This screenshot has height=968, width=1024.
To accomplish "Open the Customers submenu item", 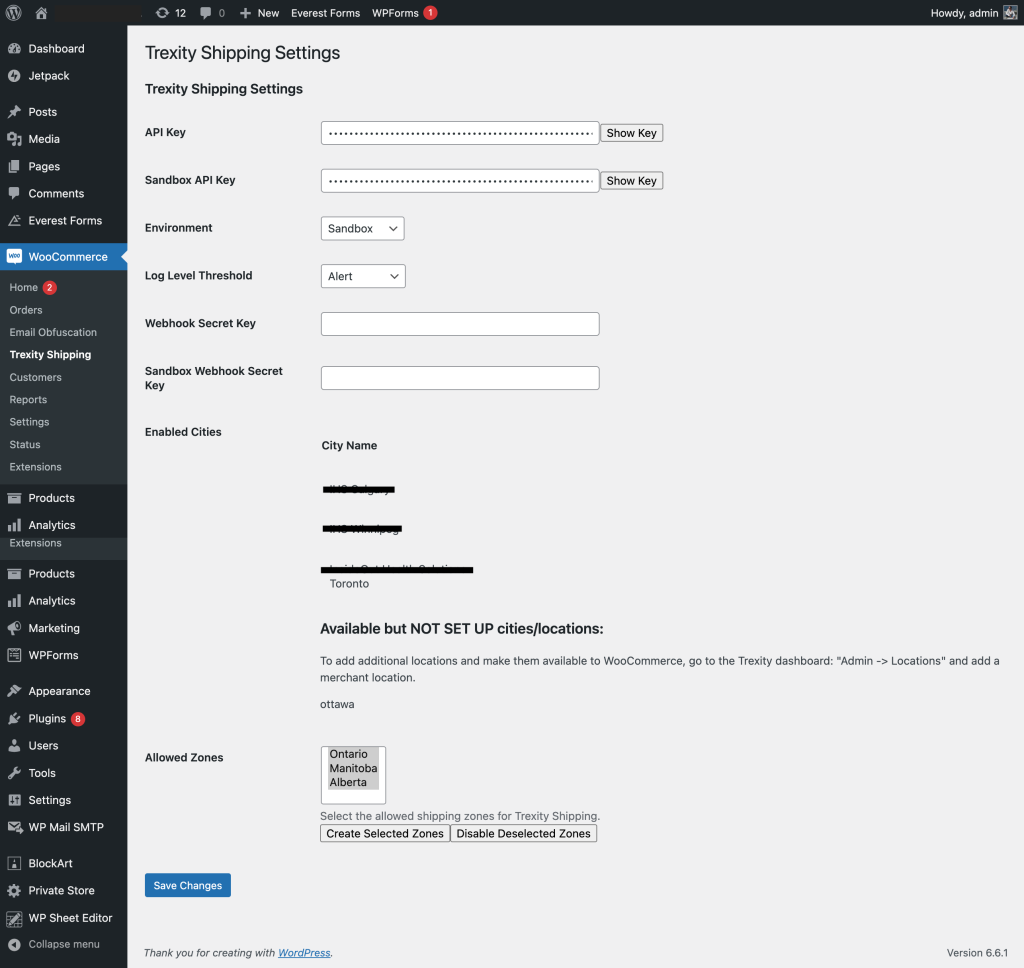I will coord(35,378).
